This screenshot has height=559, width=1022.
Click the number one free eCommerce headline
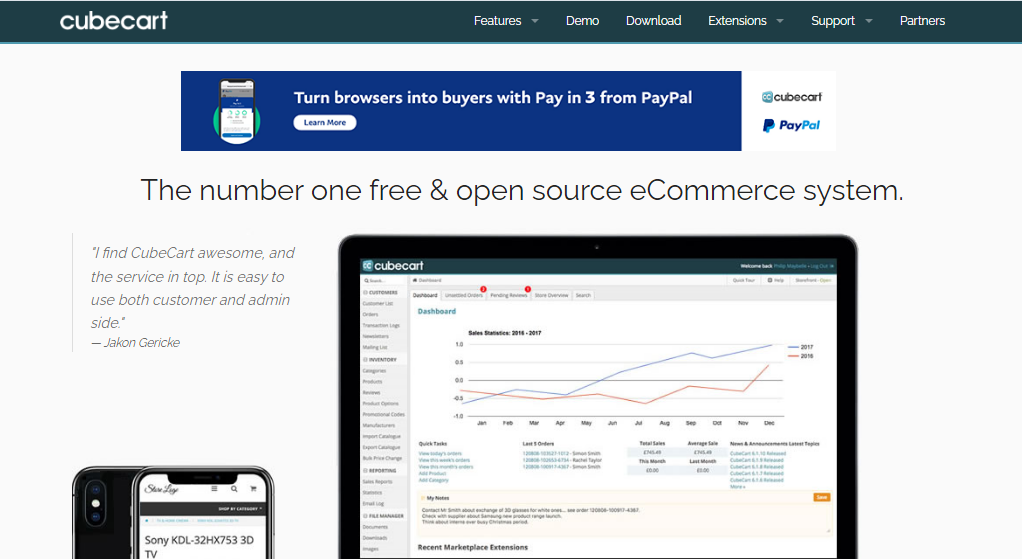[x=522, y=190]
